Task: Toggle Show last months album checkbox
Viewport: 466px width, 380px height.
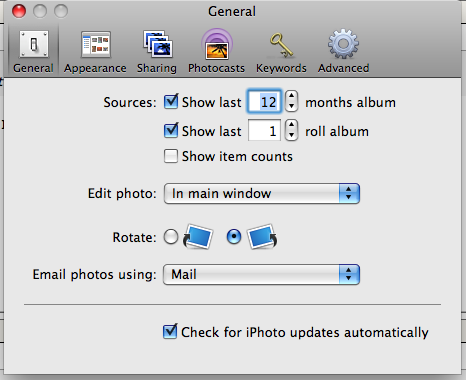Action: point(171,101)
